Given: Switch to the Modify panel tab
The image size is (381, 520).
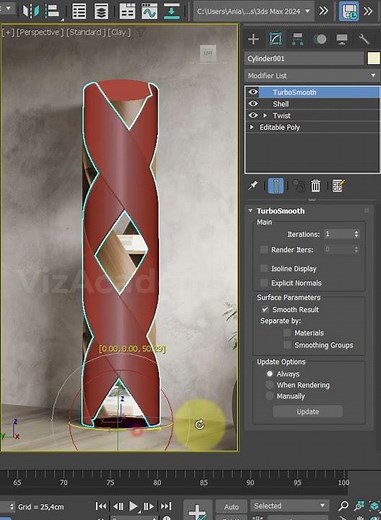Looking at the screenshot, I should pos(275,39).
